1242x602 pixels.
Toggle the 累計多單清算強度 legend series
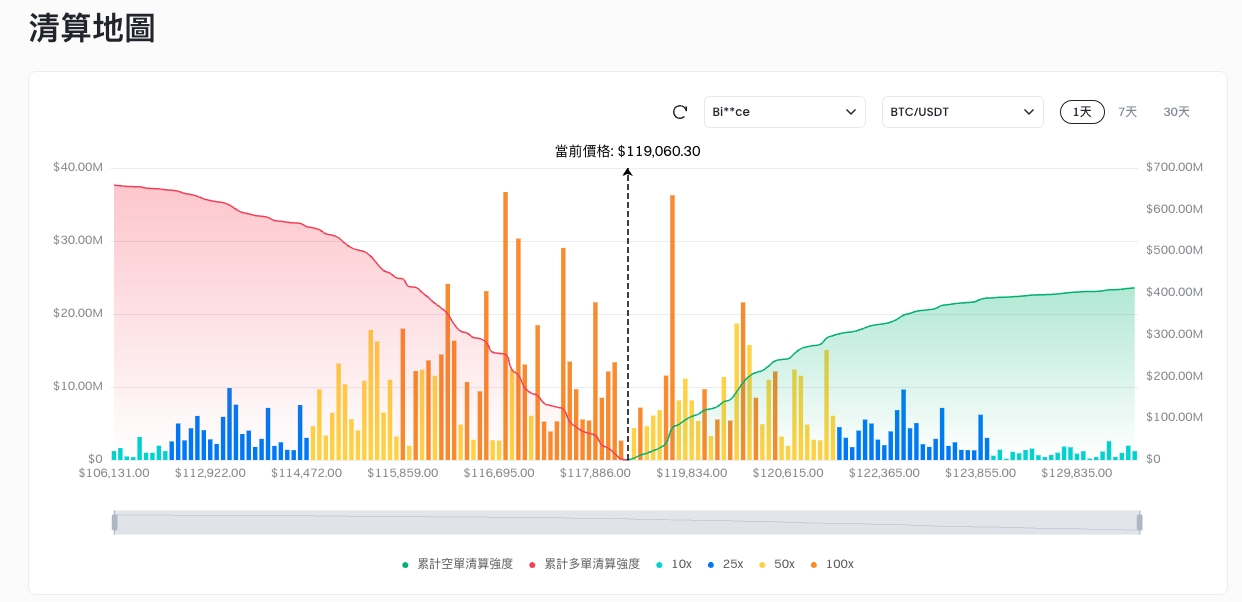point(584,564)
